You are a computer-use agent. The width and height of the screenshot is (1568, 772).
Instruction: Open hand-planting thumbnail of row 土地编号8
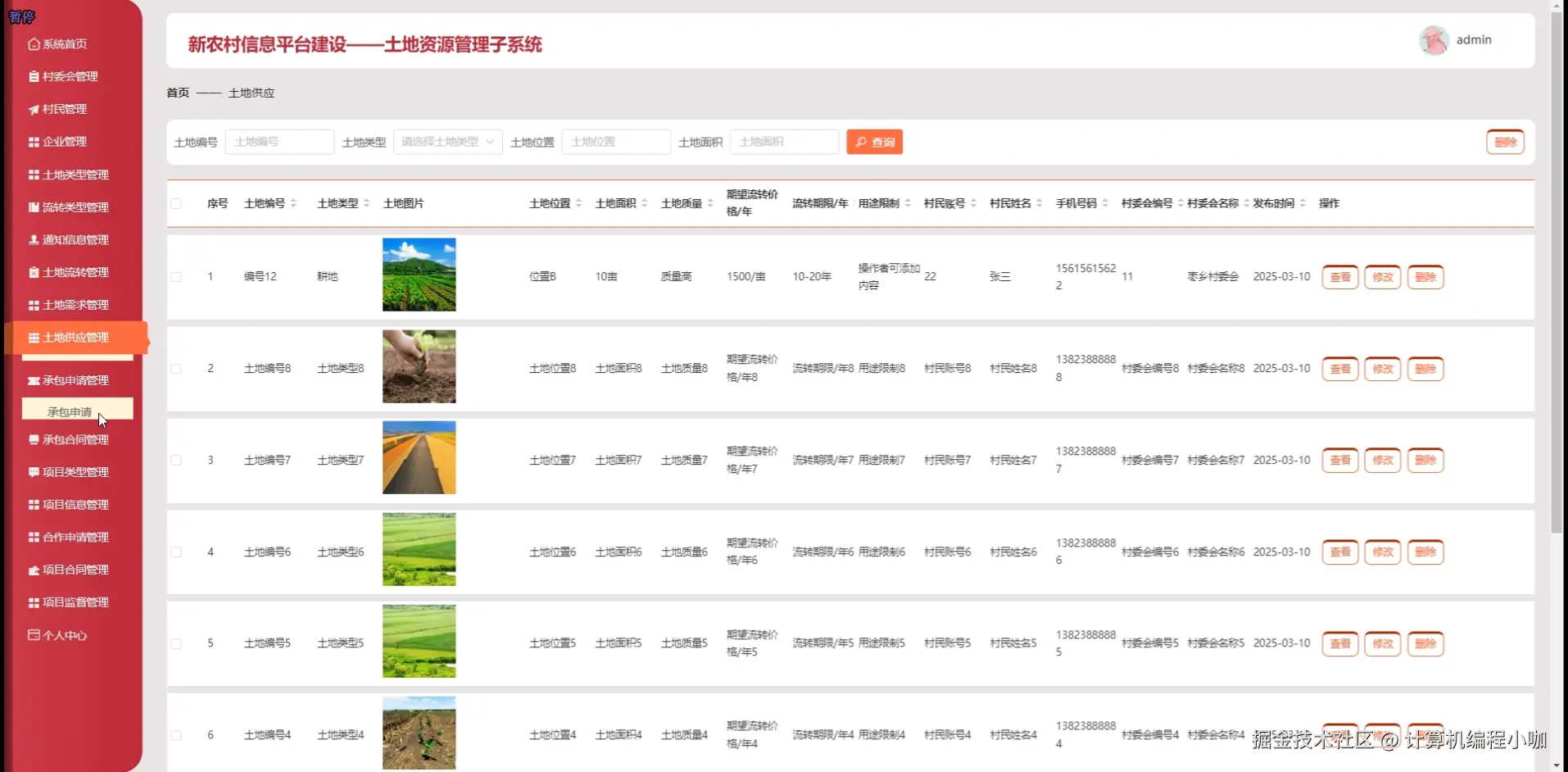point(419,366)
